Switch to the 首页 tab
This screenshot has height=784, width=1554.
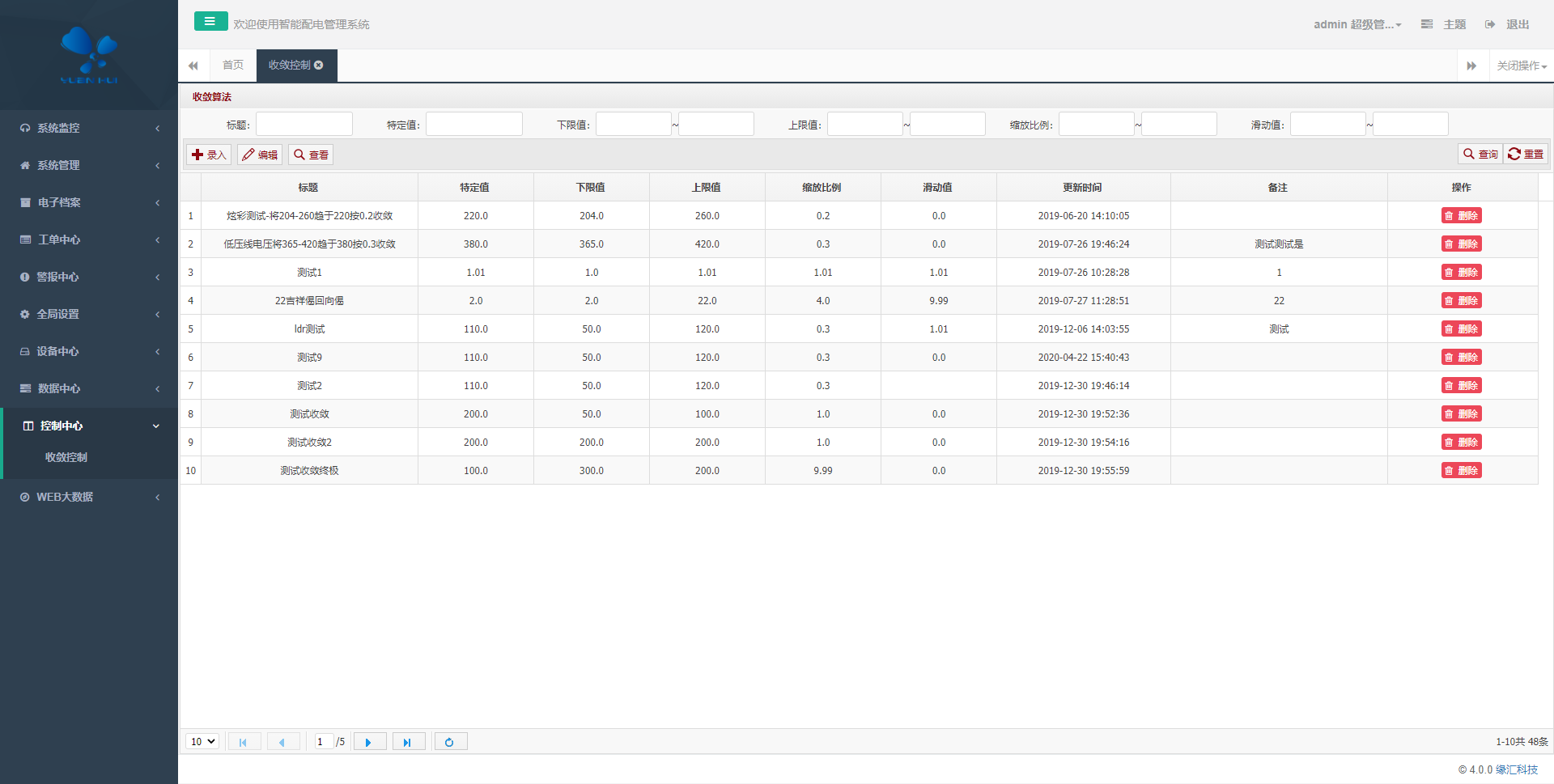click(x=233, y=66)
